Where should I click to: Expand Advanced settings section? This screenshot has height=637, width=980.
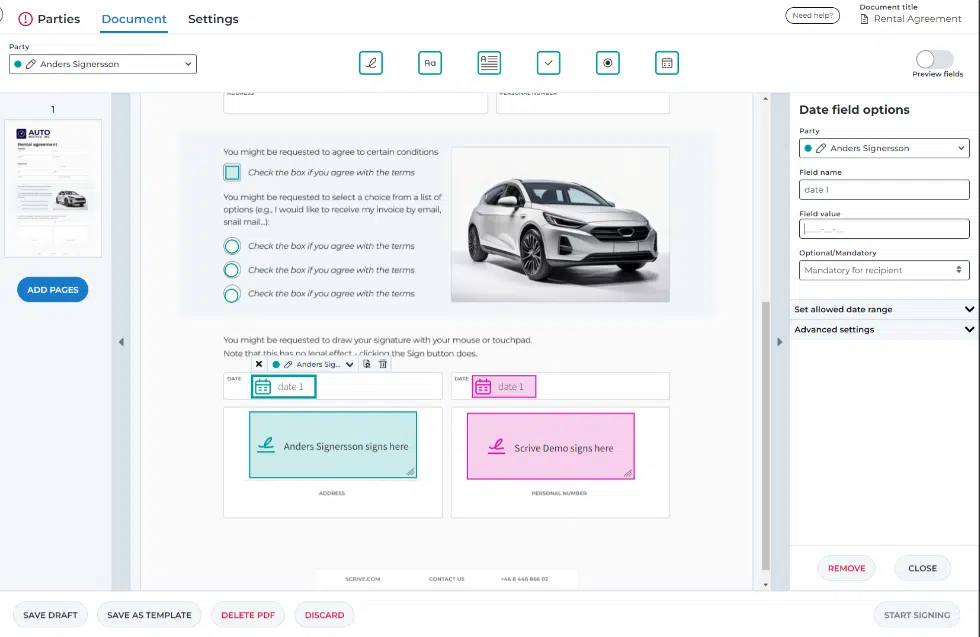[884, 329]
